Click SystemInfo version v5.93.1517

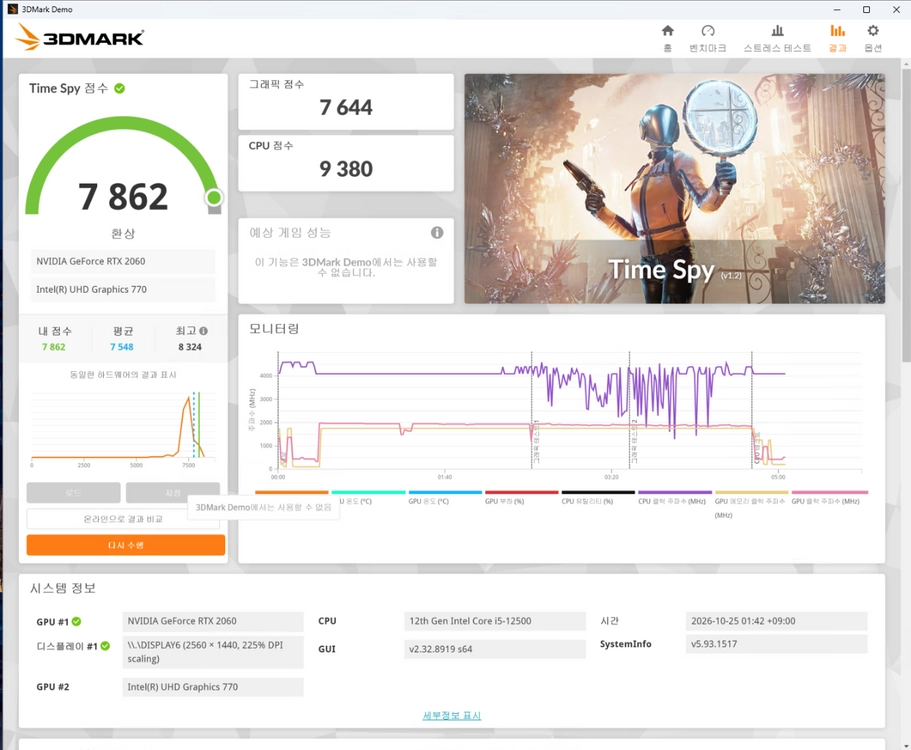click(x=776, y=644)
